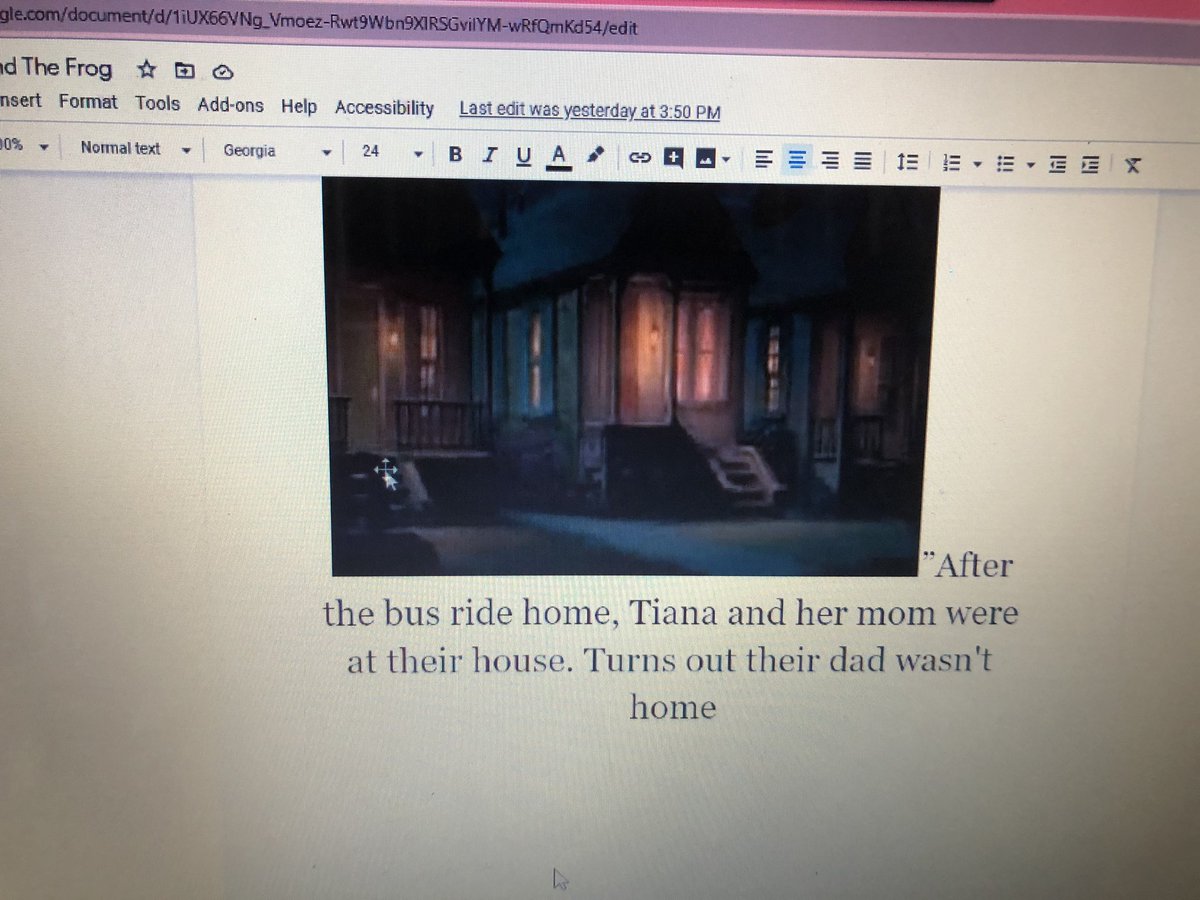Viewport: 1200px width, 900px height.
Task: Apply numbered list
Action: click(x=953, y=162)
